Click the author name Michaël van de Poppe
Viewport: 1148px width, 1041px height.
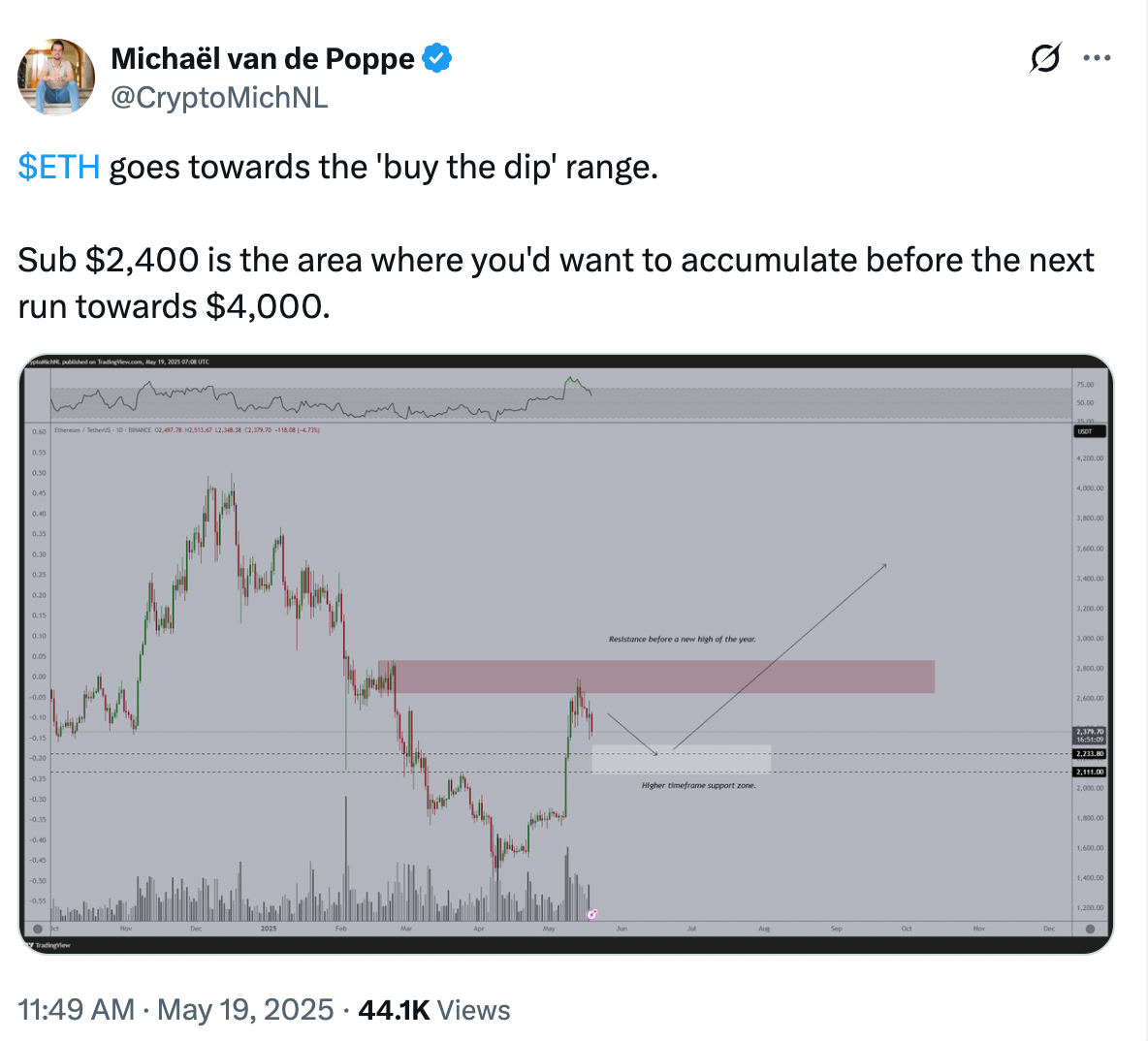263,58
